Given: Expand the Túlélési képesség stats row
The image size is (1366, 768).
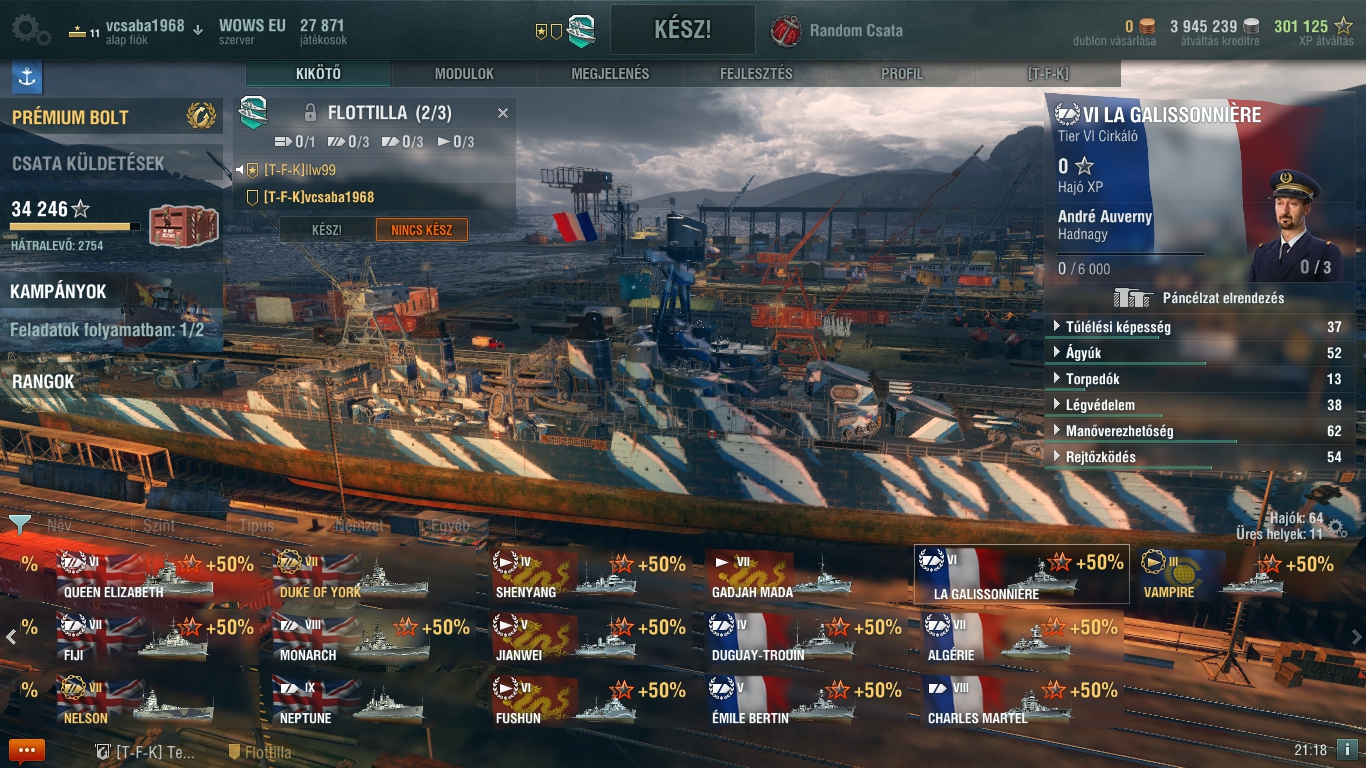Looking at the screenshot, I should (1199, 327).
